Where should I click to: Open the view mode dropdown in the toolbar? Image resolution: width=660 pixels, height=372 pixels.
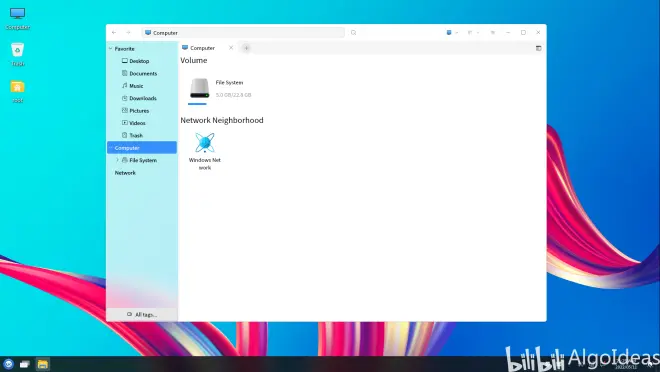click(452, 32)
